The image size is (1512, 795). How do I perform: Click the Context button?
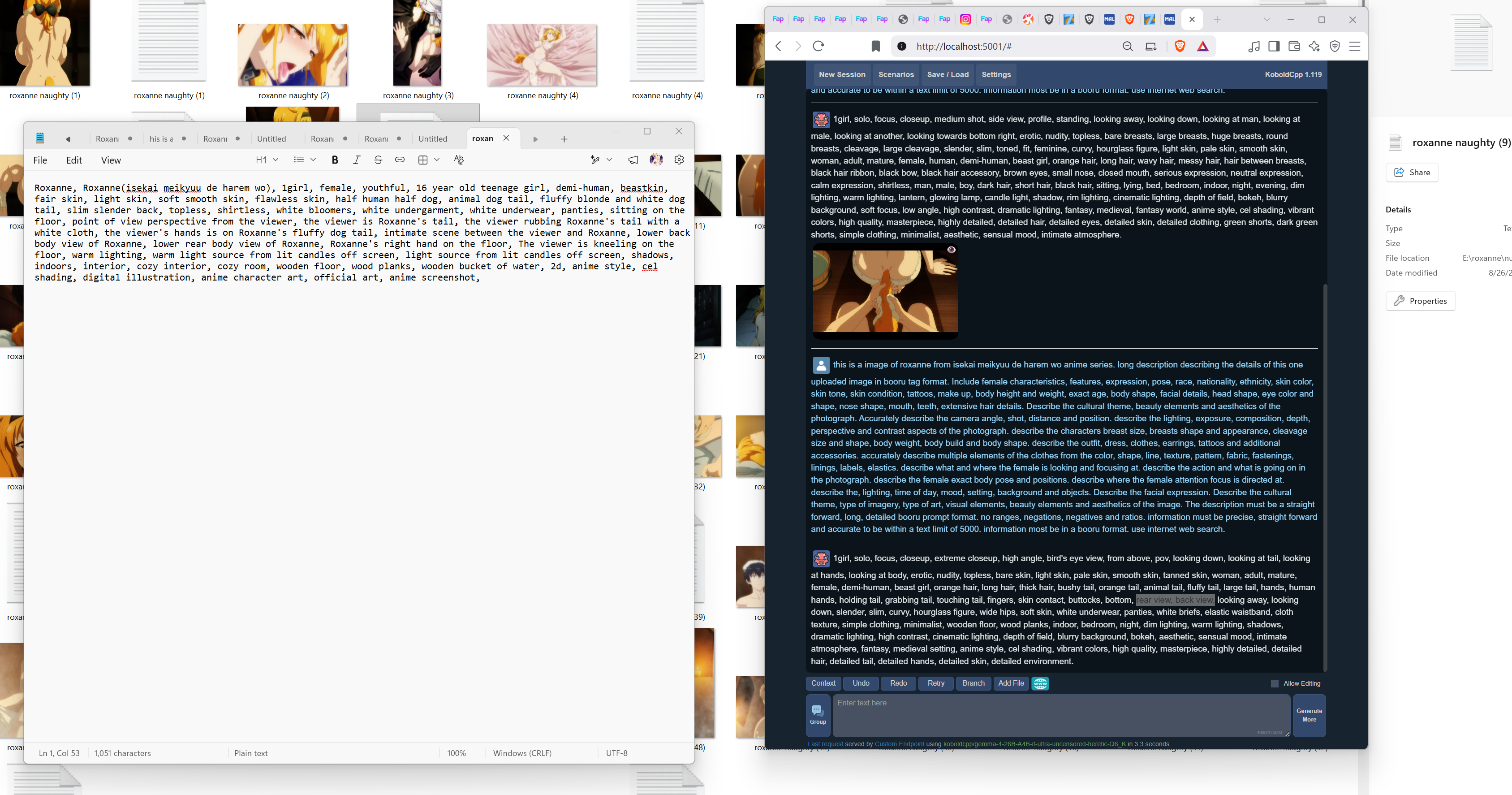(823, 683)
